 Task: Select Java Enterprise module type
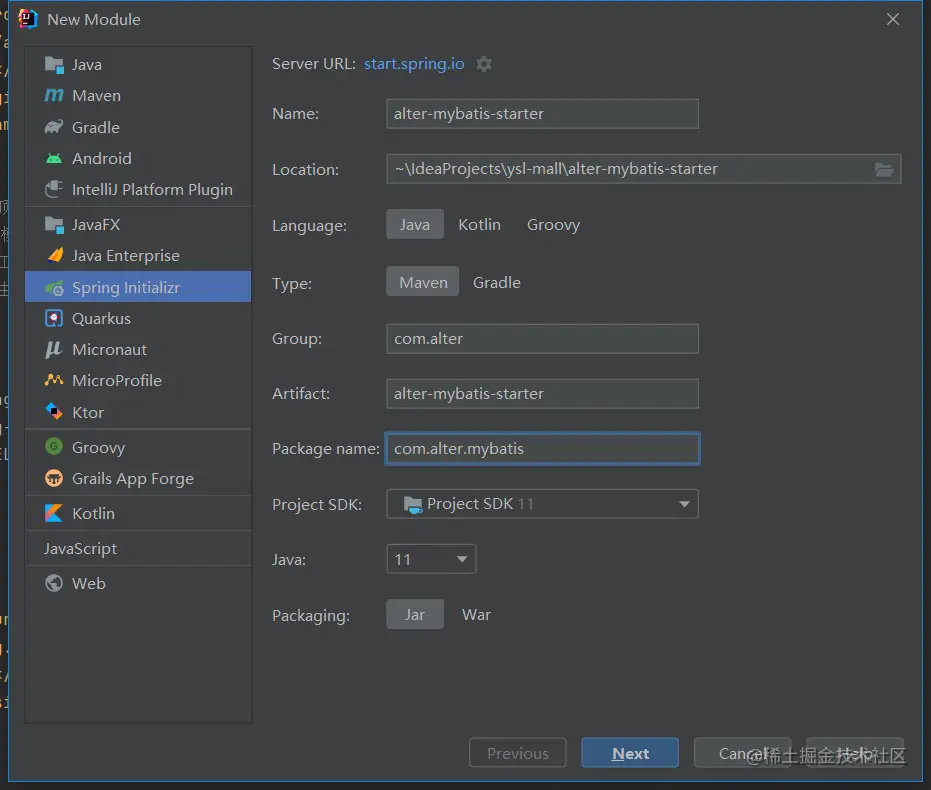click(126, 256)
